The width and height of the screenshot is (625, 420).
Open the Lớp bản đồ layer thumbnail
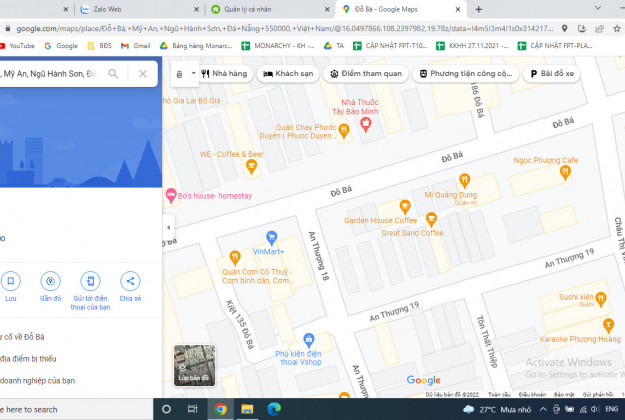tap(195, 365)
